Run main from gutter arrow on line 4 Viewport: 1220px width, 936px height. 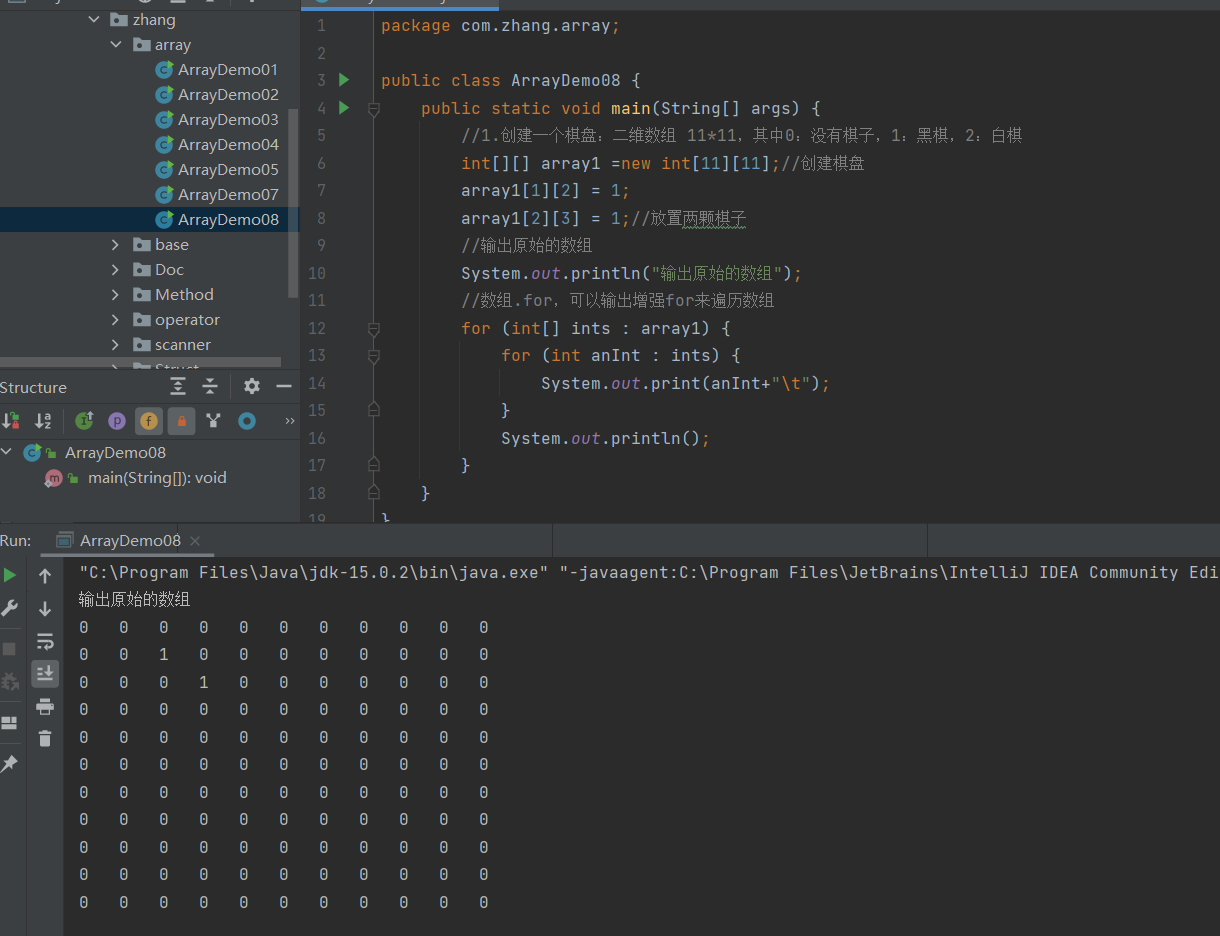click(x=344, y=108)
